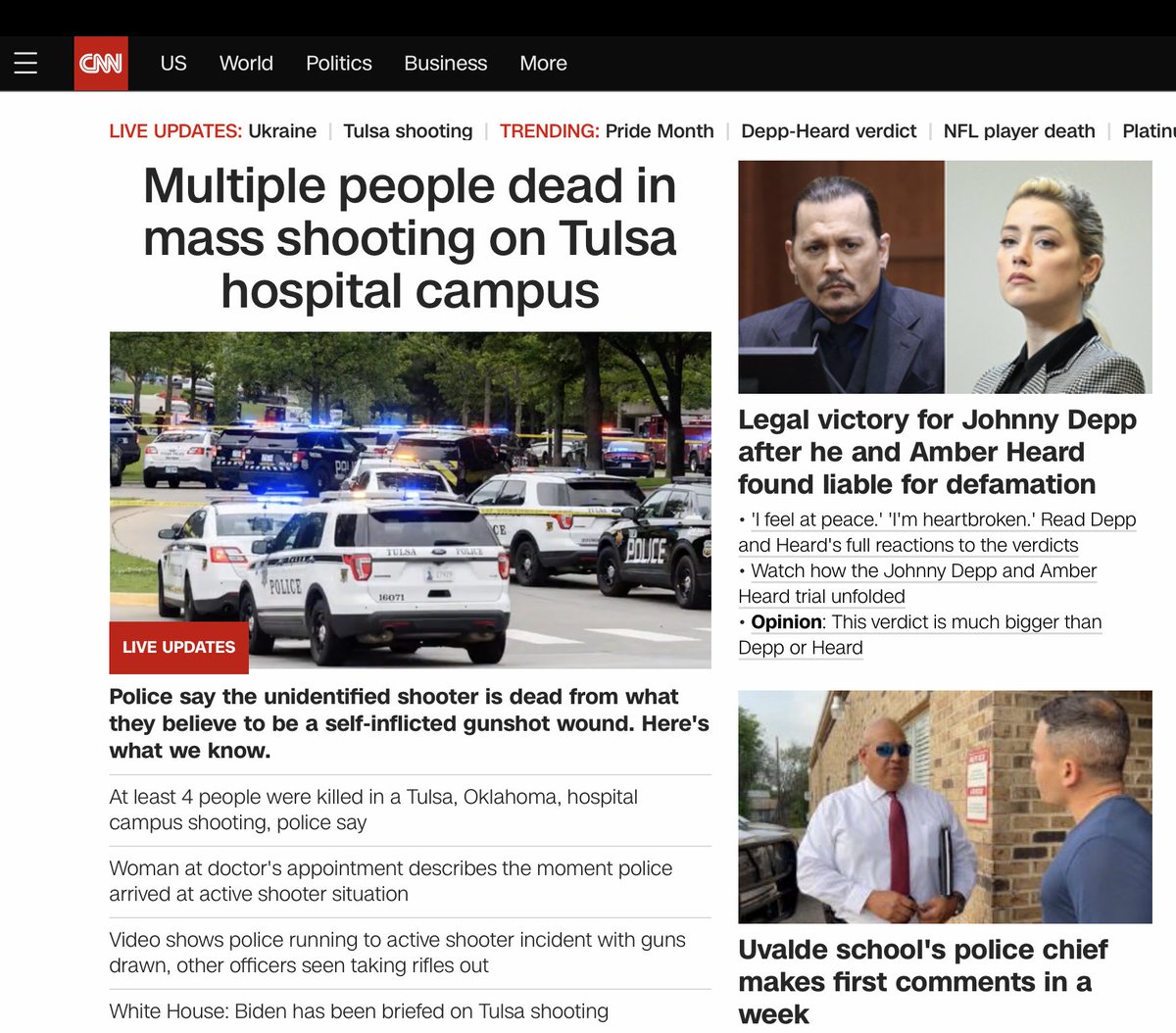Open 'I feel at peace' reactions link
This screenshot has width=1176, height=1033.
tap(937, 532)
